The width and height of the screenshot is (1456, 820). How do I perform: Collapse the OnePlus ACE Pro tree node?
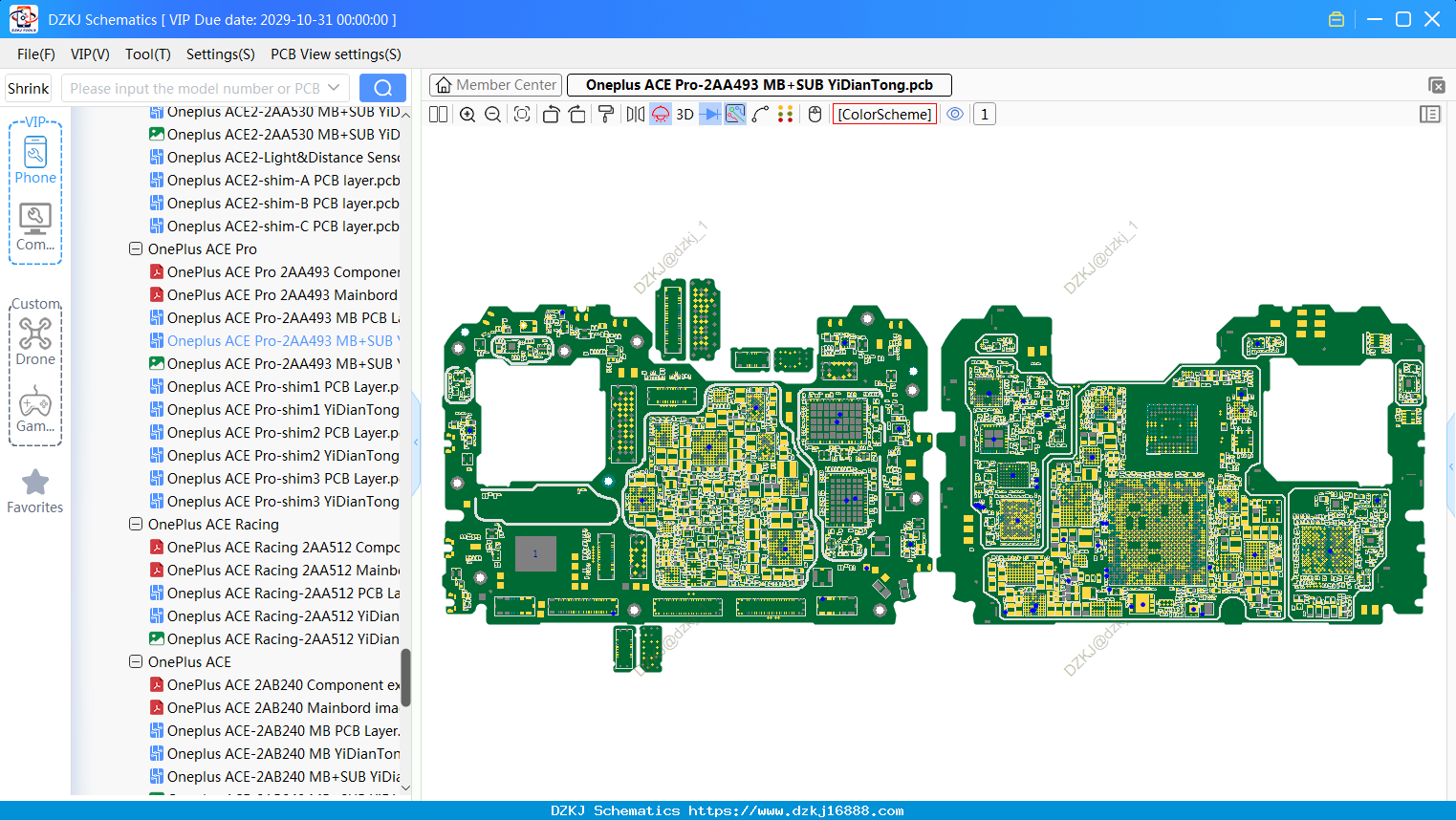[136, 248]
